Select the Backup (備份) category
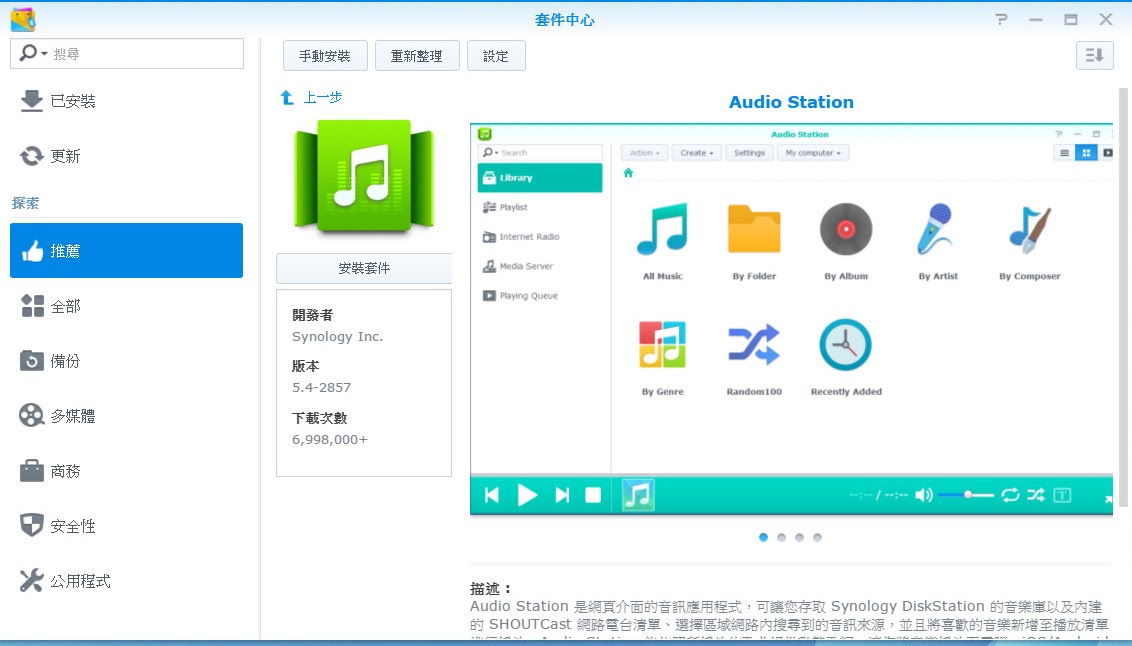The image size is (1132, 646). pos(126,361)
